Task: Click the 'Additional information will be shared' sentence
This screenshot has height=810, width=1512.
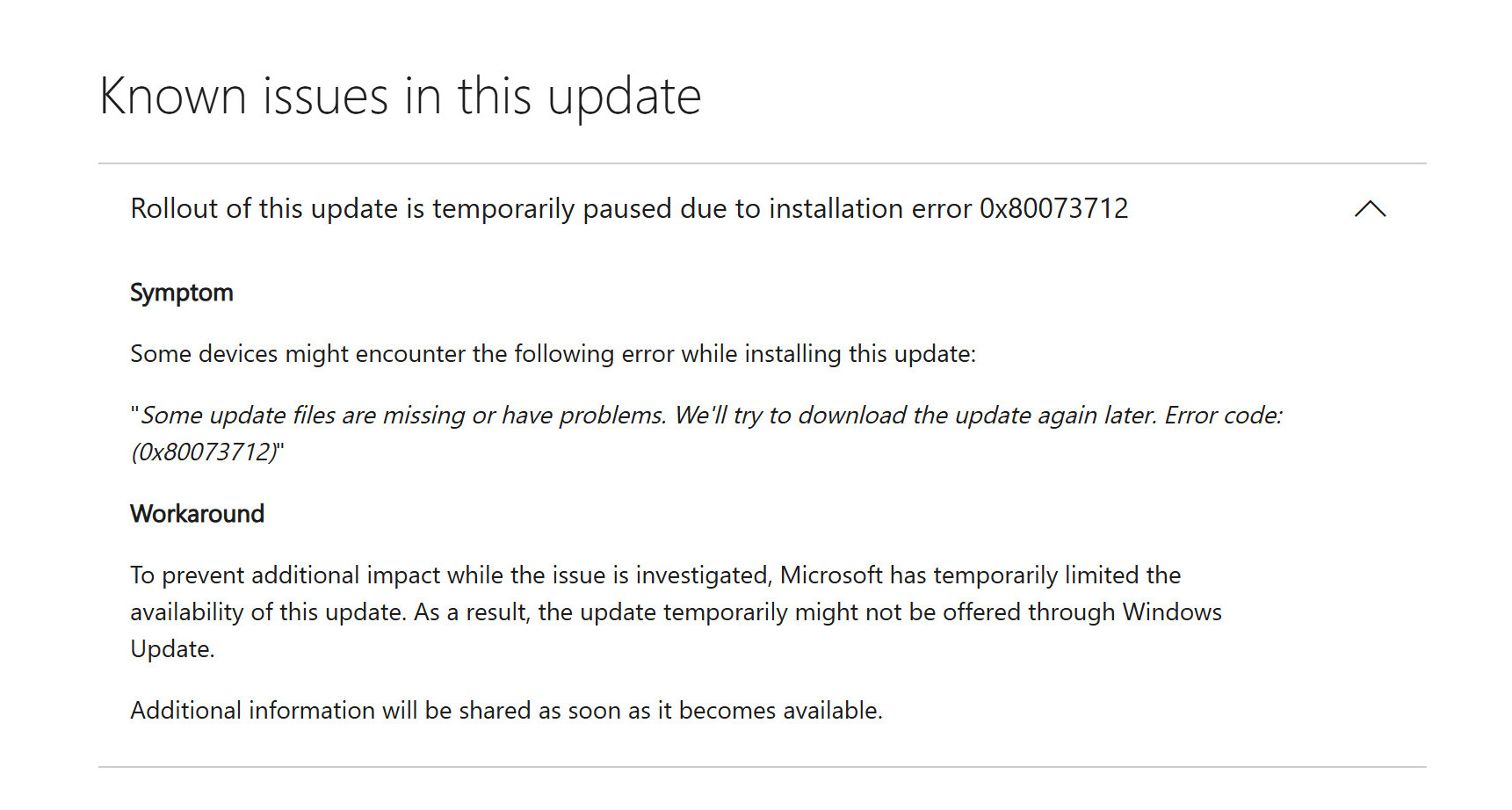Action: click(x=506, y=711)
